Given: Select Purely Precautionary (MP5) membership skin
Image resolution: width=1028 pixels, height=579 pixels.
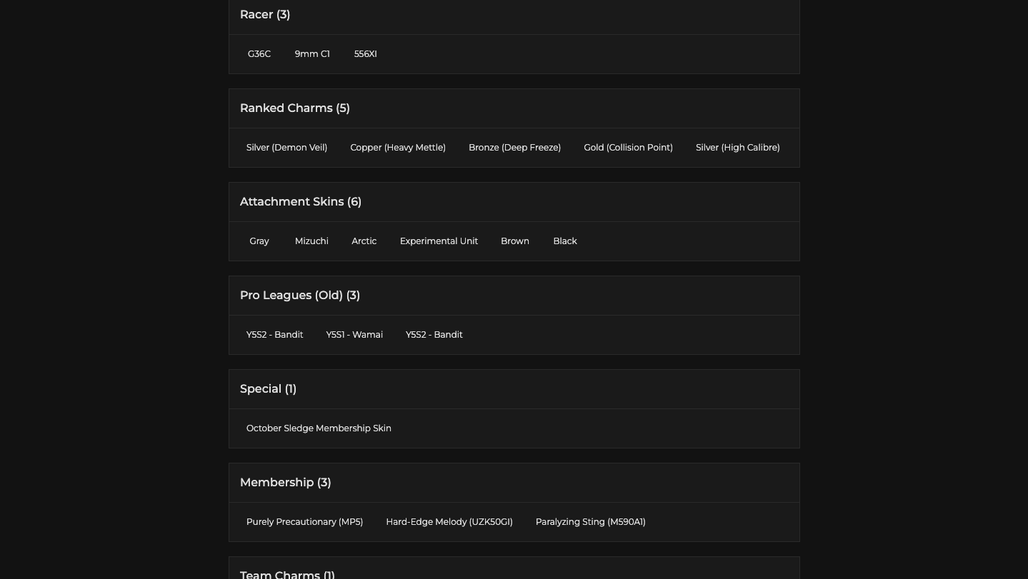Looking at the screenshot, I should click(304, 522).
